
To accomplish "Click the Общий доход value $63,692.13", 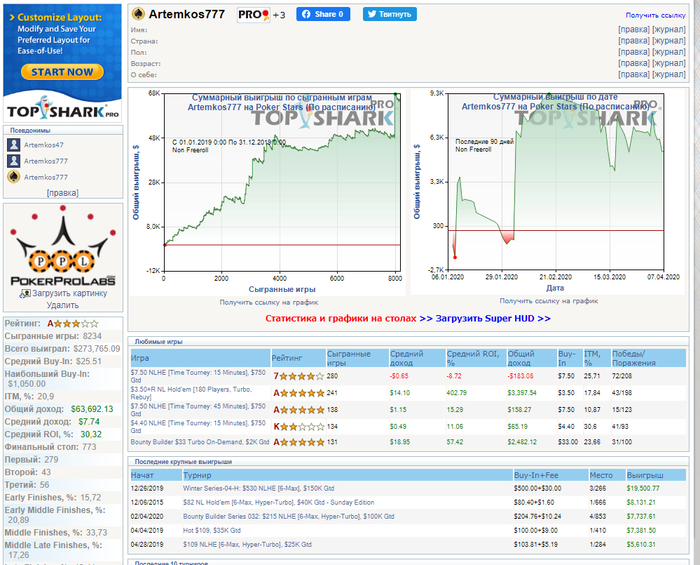I will pos(92,409).
